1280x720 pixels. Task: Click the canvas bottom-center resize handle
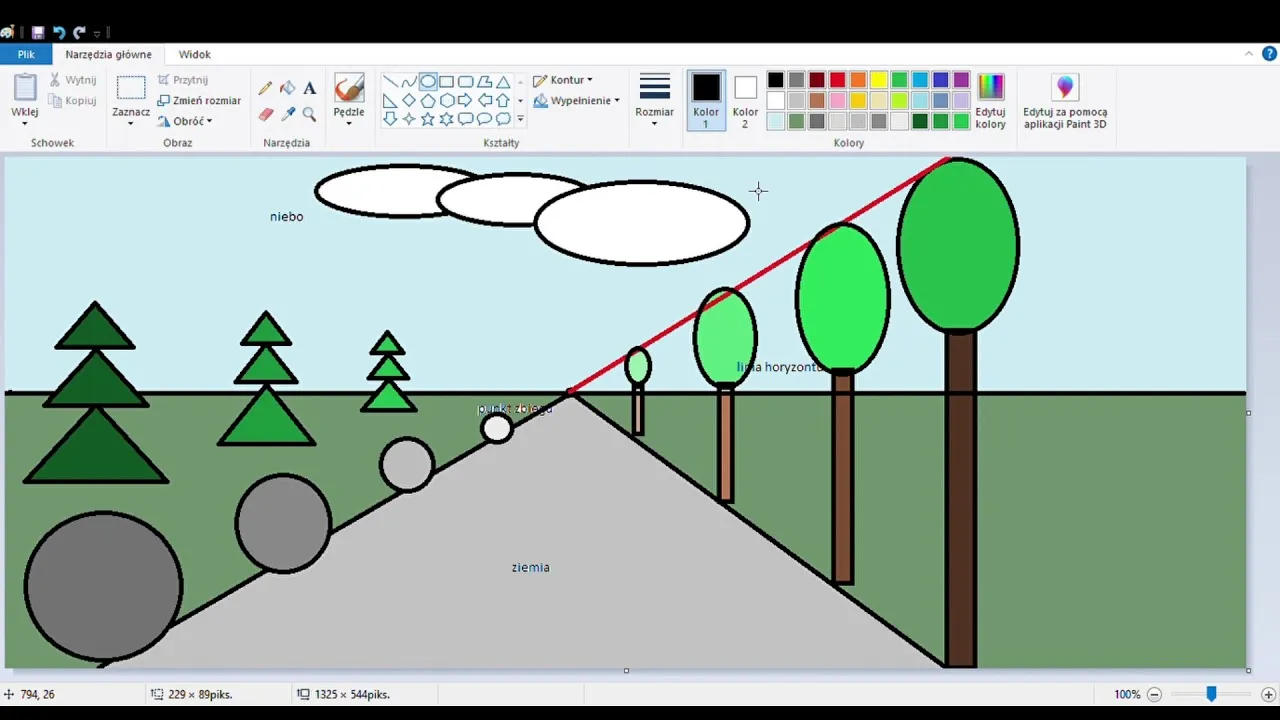point(626,671)
